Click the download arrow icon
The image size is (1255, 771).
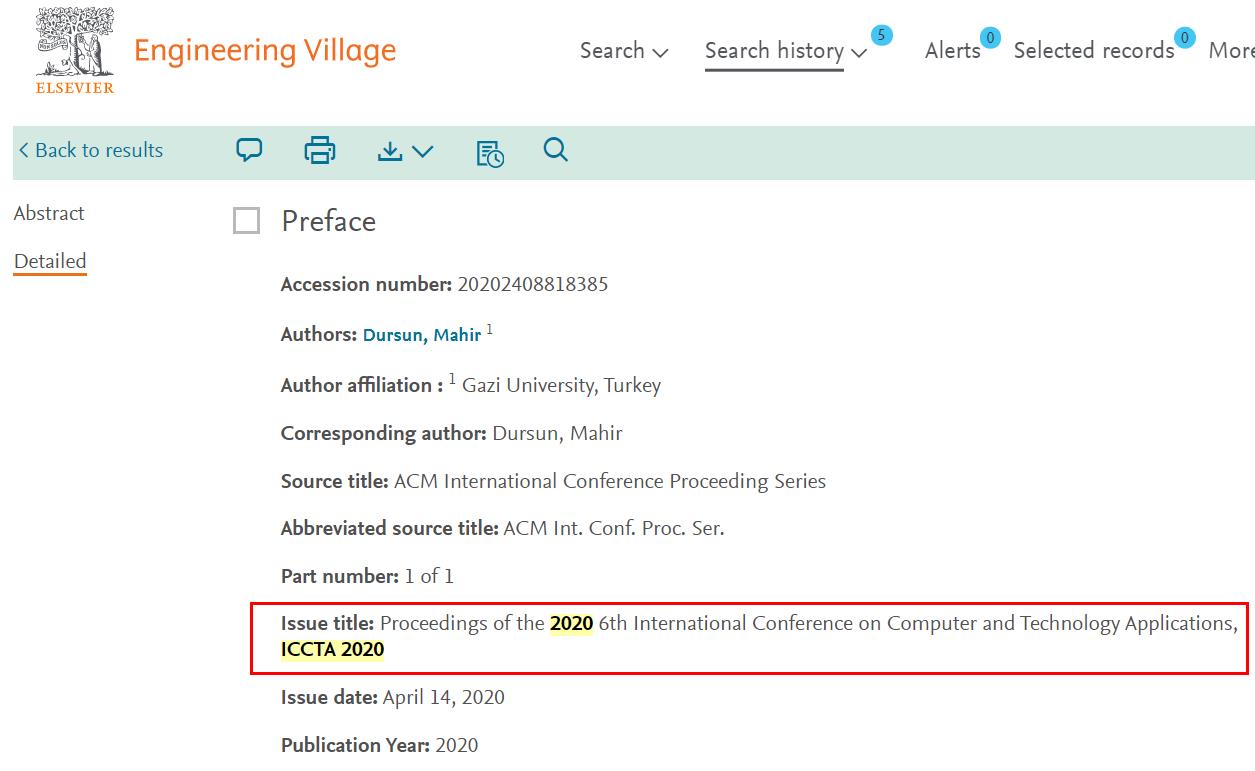click(x=390, y=151)
